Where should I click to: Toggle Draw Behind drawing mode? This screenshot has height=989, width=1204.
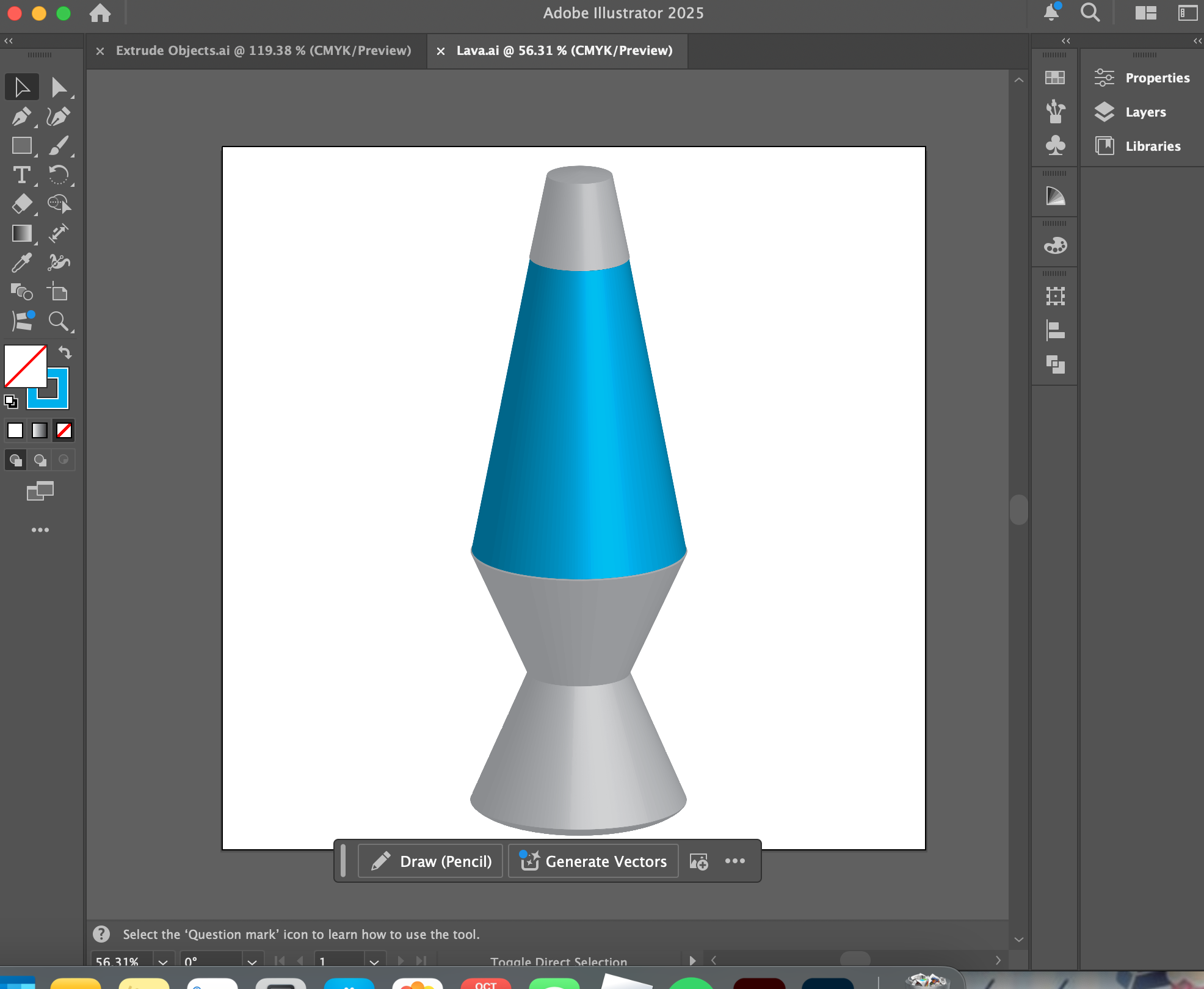[x=40, y=460]
